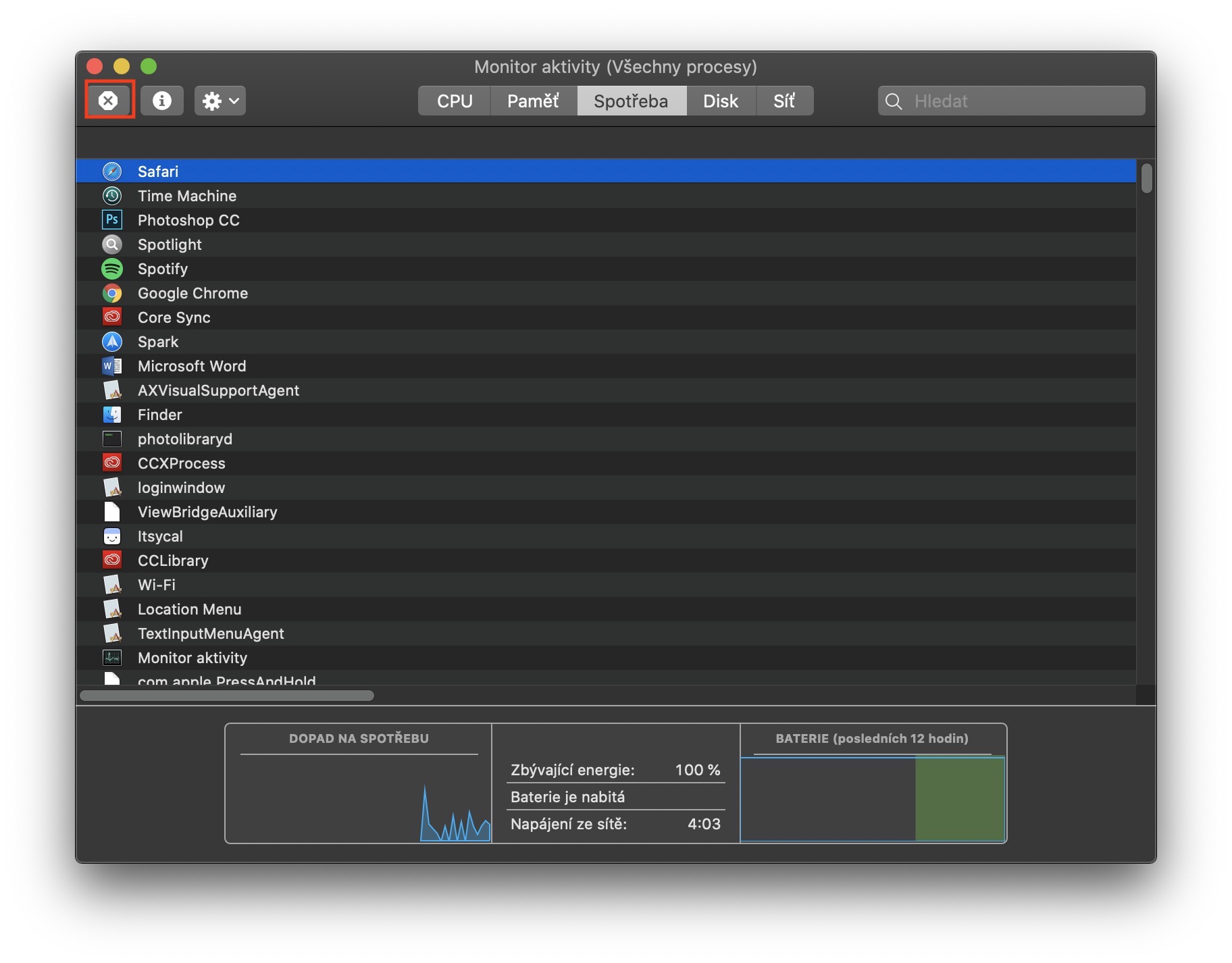Screen dimensions: 1232x963
Task: Select the "Location Menu" process name
Action: pos(190,609)
